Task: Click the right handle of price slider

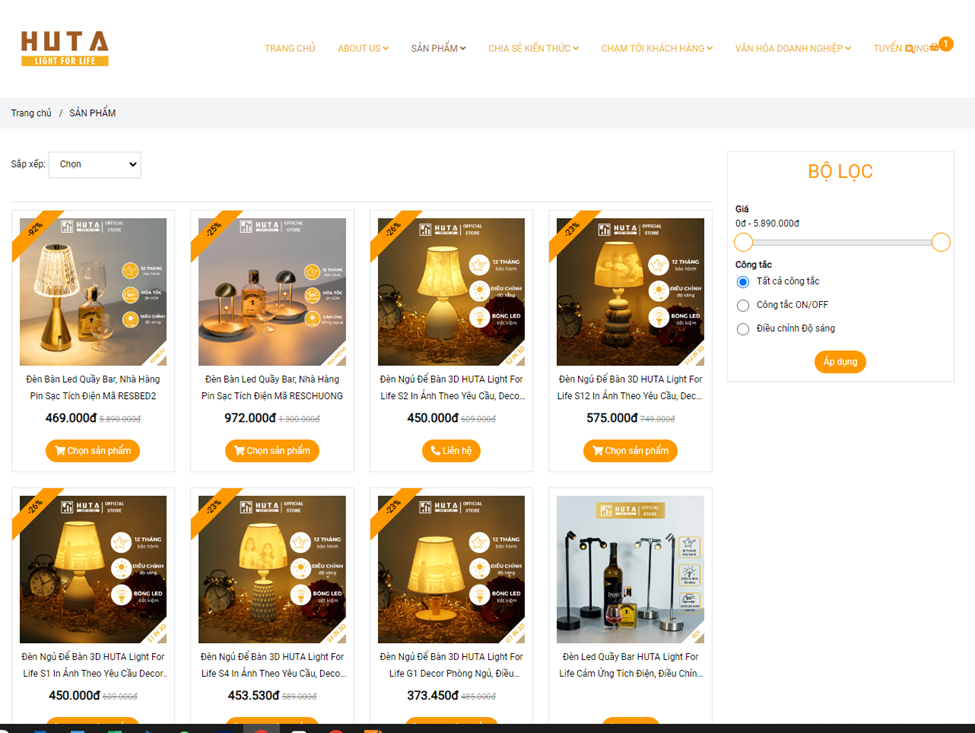Action: tap(940, 242)
